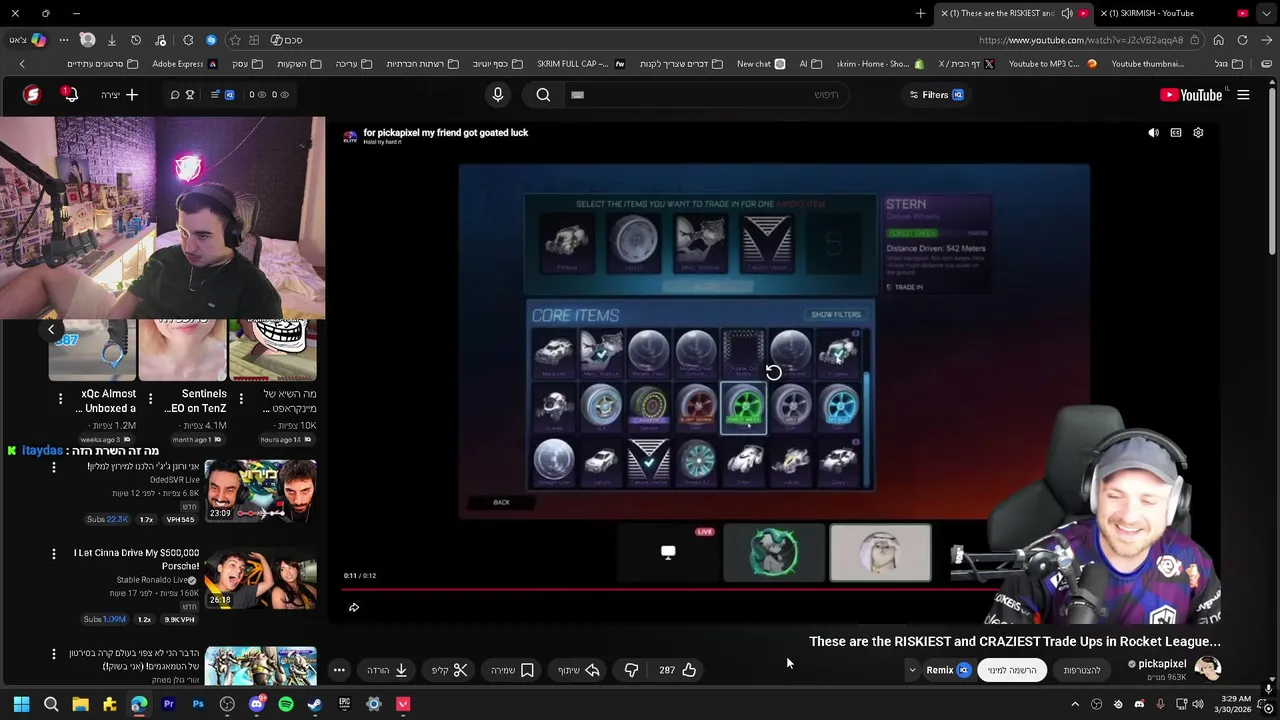The width and height of the screenshot is (1280, 720).
Task: Like the video with thumbs up
Action: point(678,670)
